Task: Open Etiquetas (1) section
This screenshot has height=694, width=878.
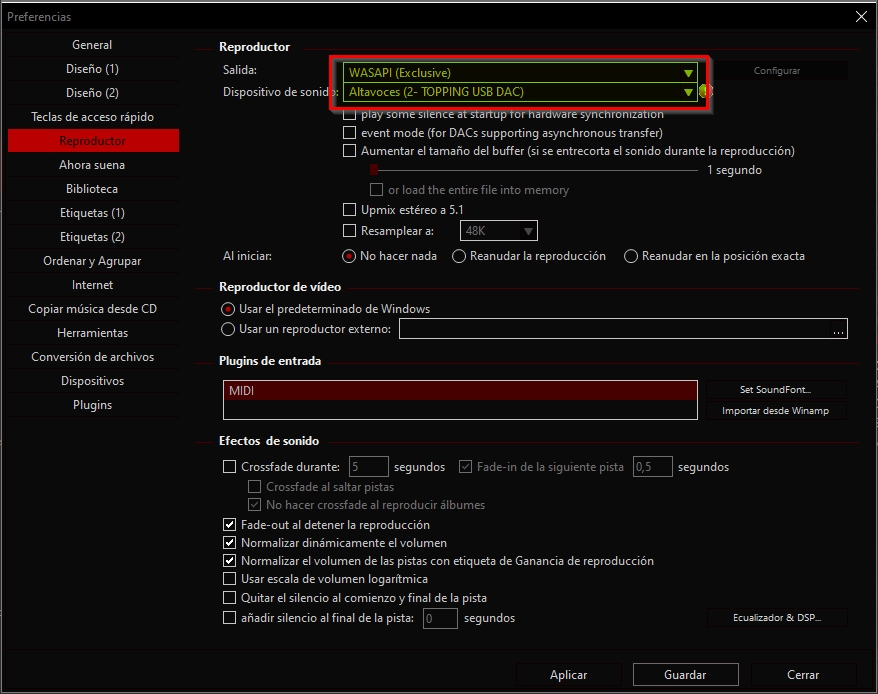Action: pos(92,213)
